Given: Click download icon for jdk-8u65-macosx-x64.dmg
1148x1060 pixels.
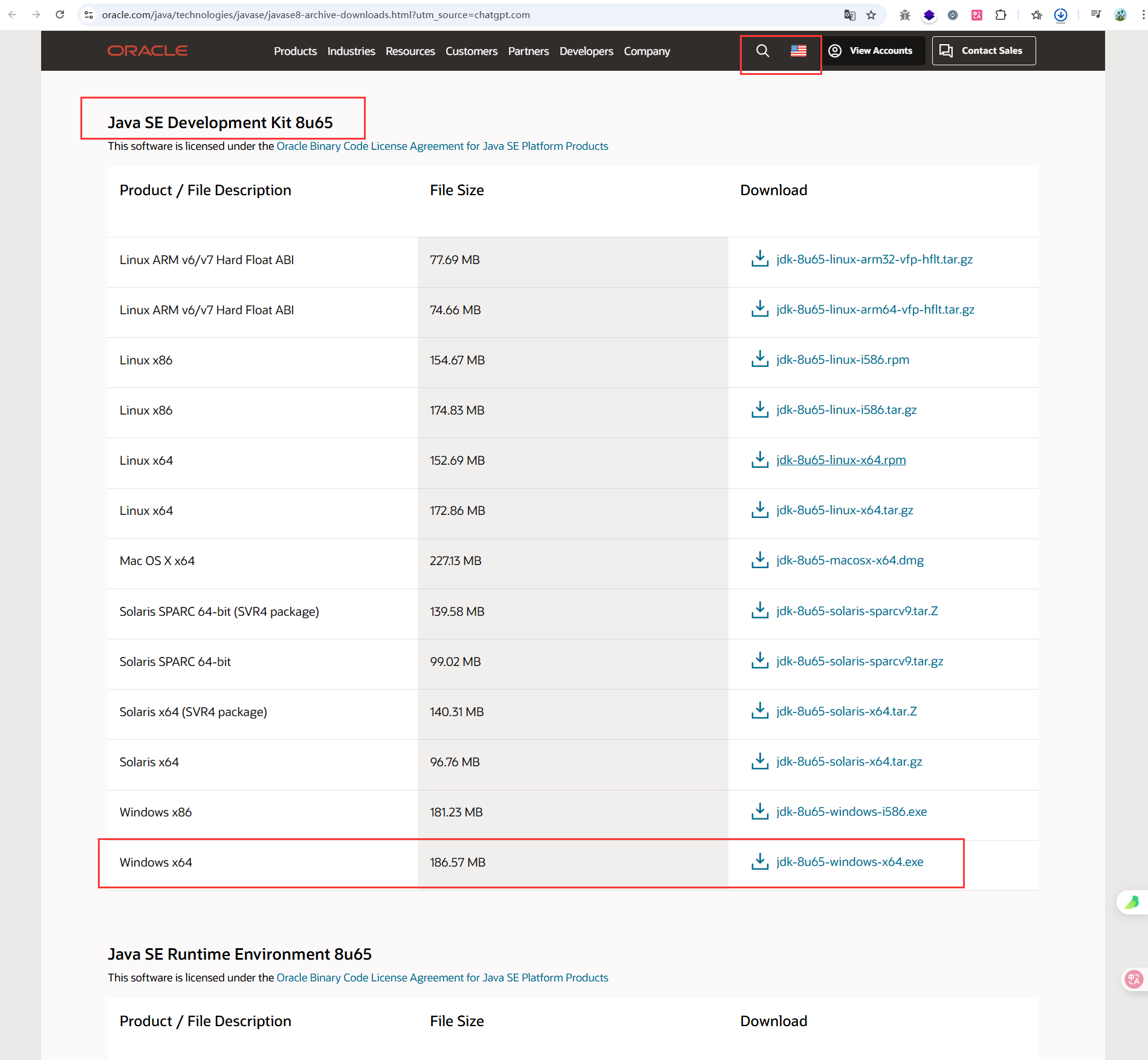Looking at the screenshot, I should point(760,560).
